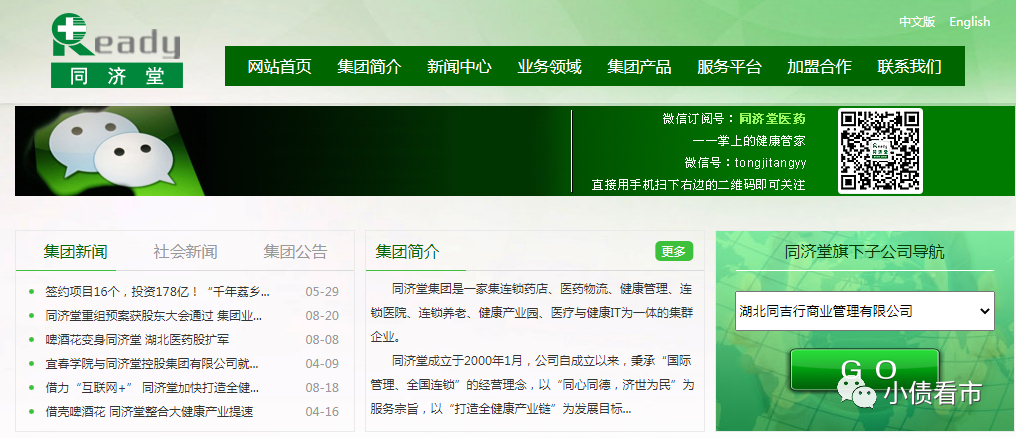Expand the subsidiary company dropdown
1016x438 pixels.
(x=863, y=311)
